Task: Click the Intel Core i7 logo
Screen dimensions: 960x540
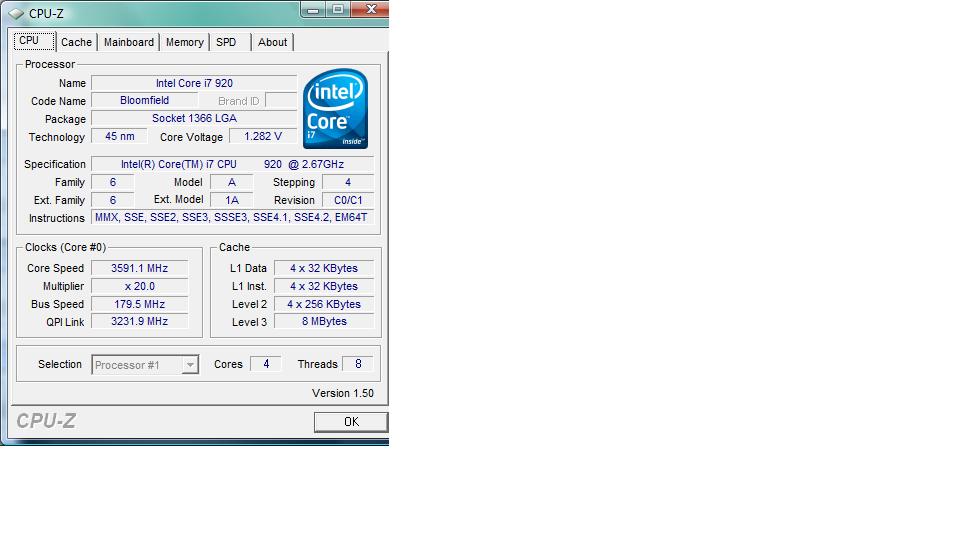Action: coord(336,108)
